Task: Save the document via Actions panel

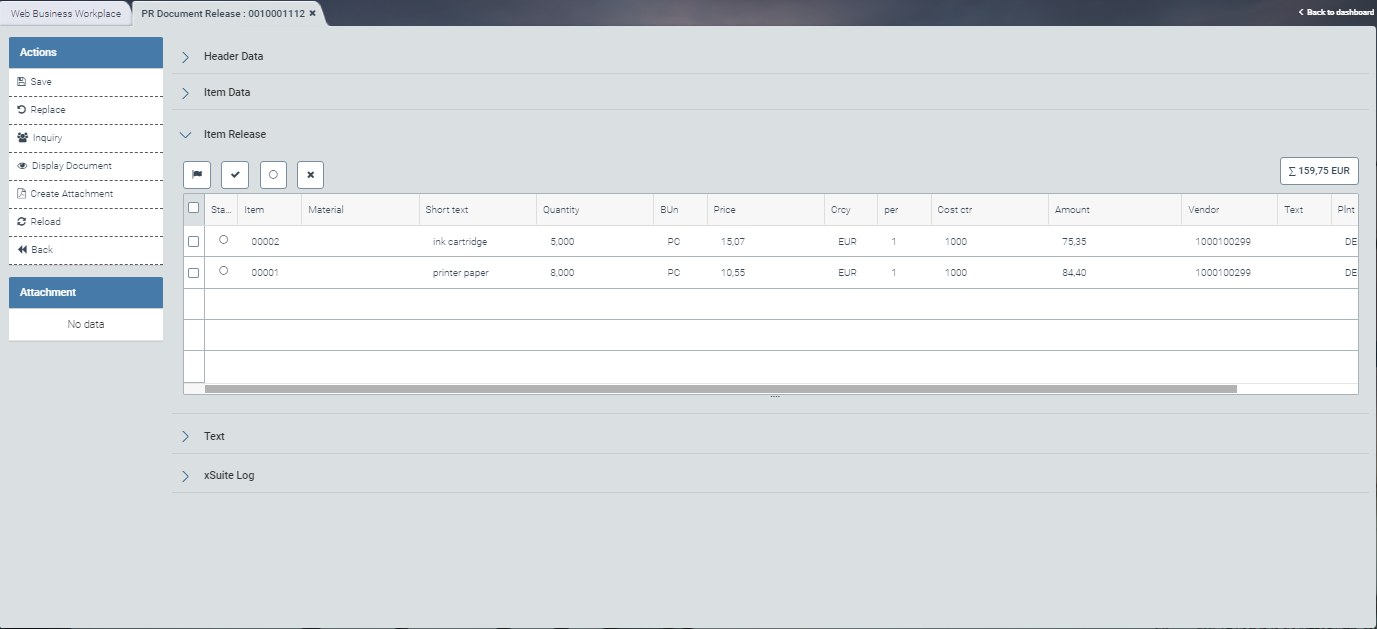Action: (41, 82)
